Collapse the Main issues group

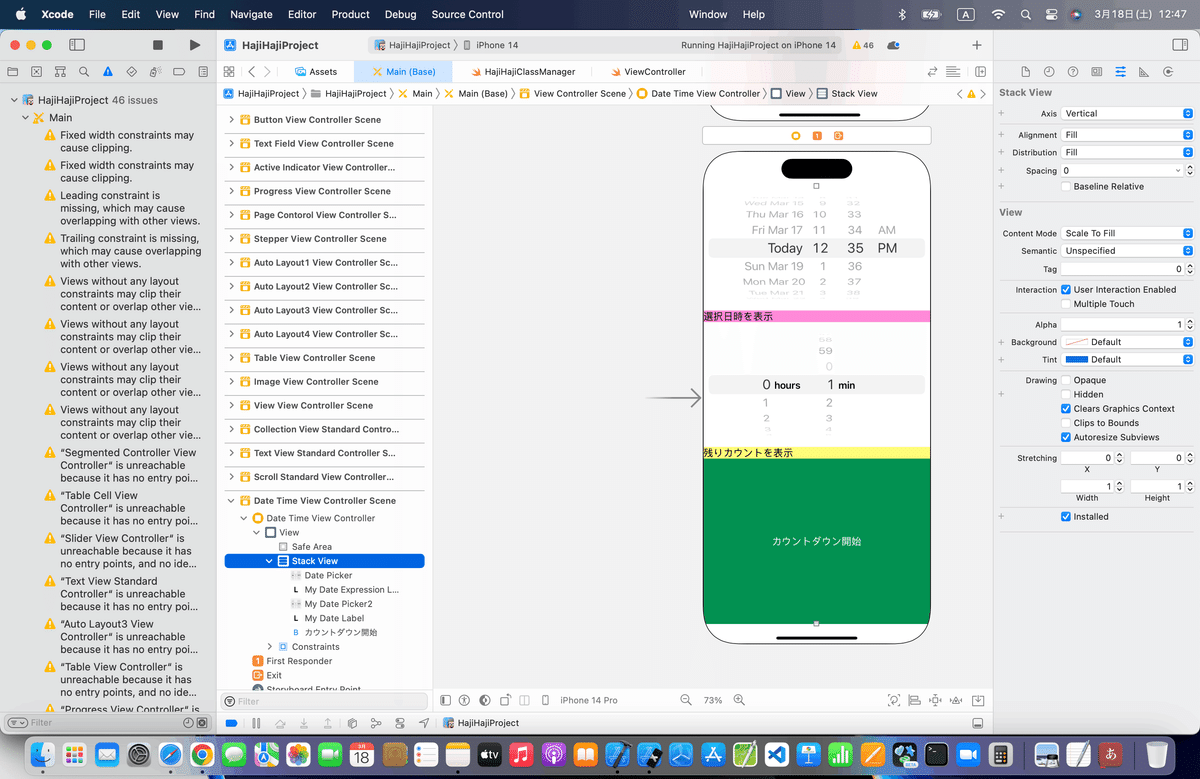click(25, 118)
